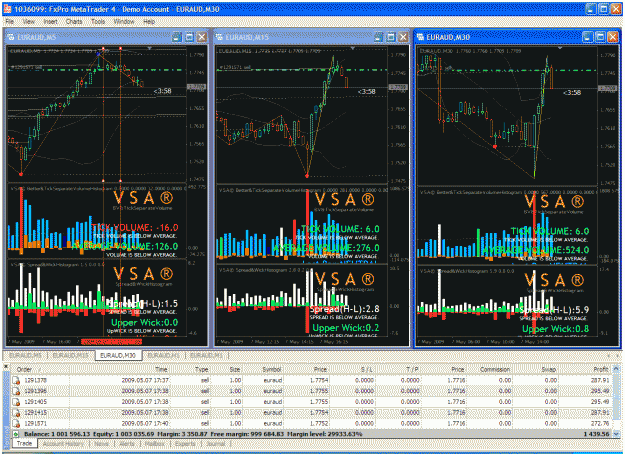Sort orders by the Size column header
This screenshot has width=625, height=454.
pyautogui.click(x=227, y=369)
